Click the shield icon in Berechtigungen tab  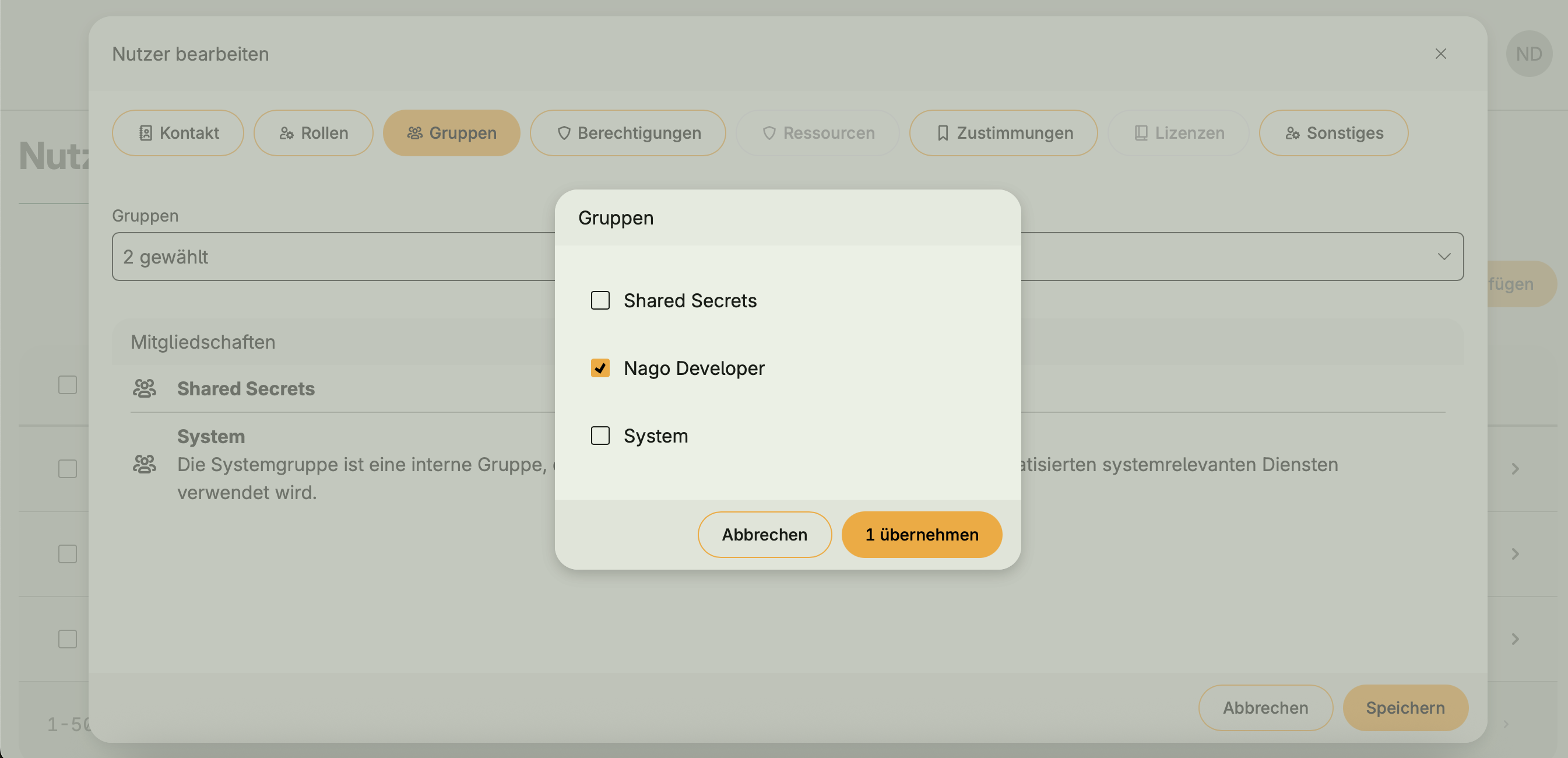click(564, 133)
